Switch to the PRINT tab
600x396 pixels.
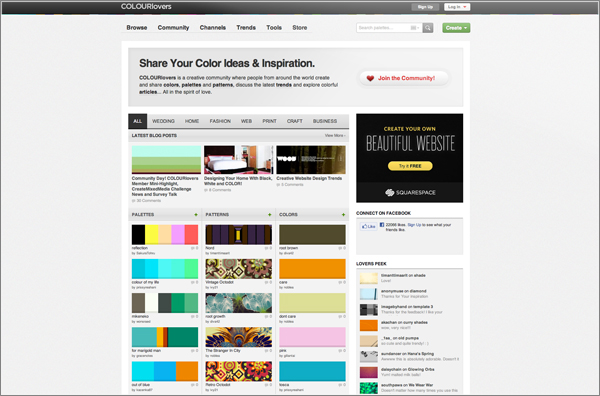pos(269,121)
